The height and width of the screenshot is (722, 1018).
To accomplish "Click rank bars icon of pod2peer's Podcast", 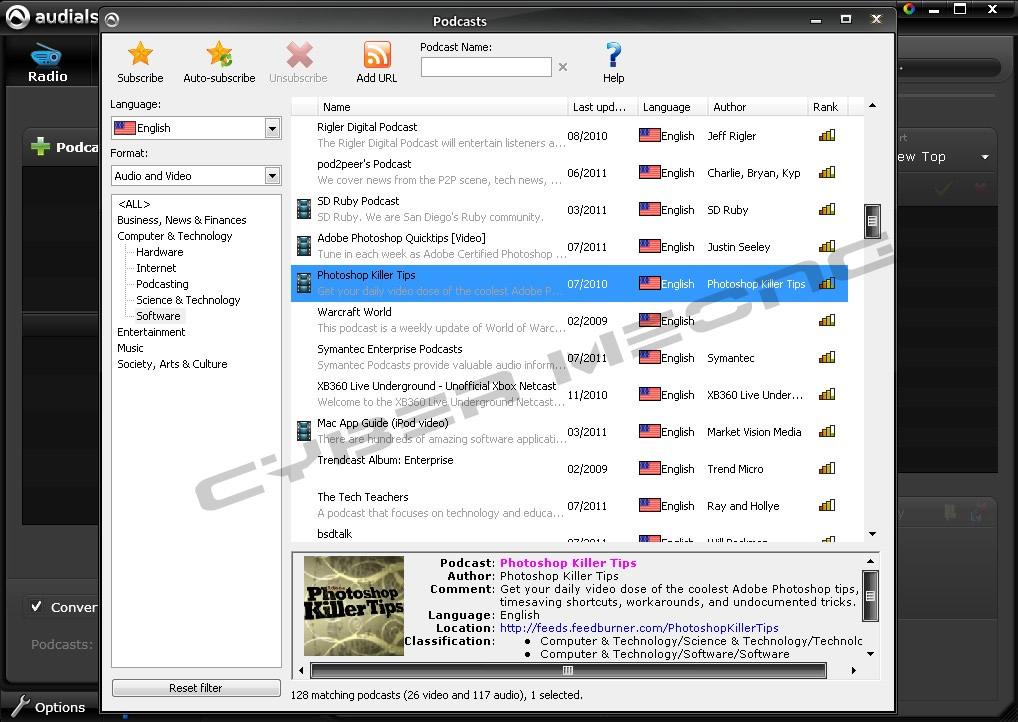I will pyautogui.click(x=826, y=172).
